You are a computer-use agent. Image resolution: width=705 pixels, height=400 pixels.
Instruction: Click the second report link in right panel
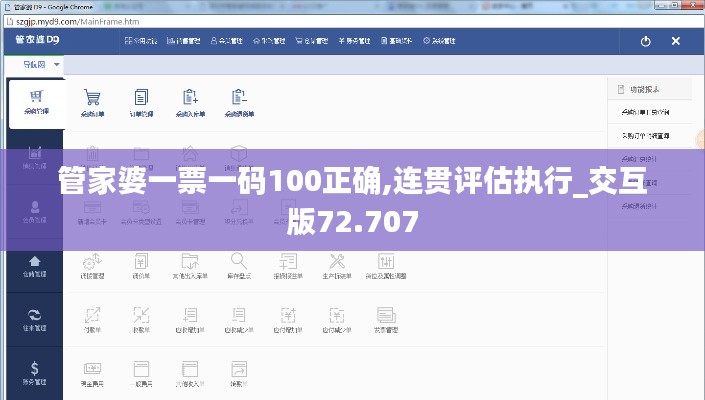645,135
